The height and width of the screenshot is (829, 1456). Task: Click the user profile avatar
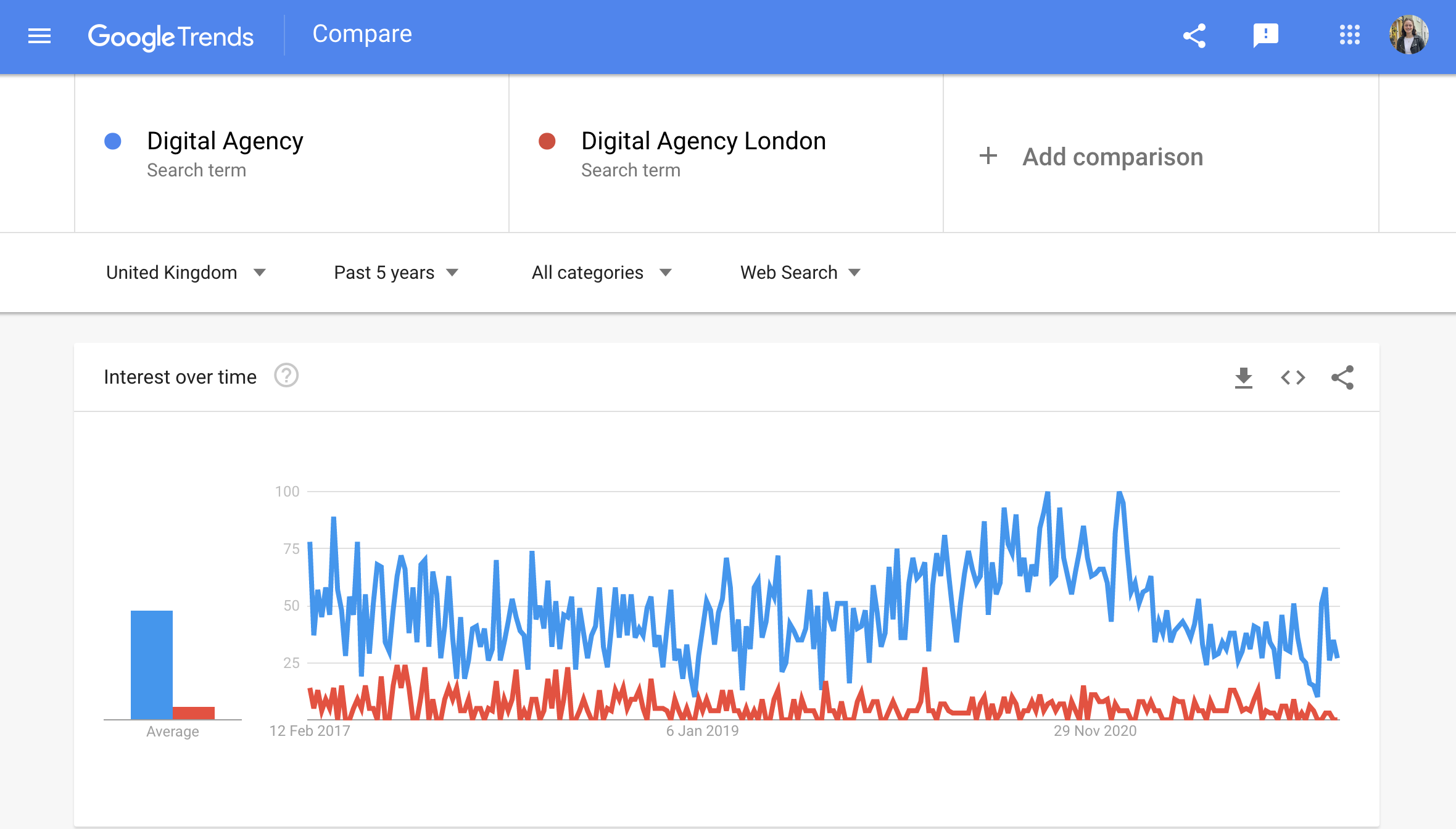(x=1408, y=35)
